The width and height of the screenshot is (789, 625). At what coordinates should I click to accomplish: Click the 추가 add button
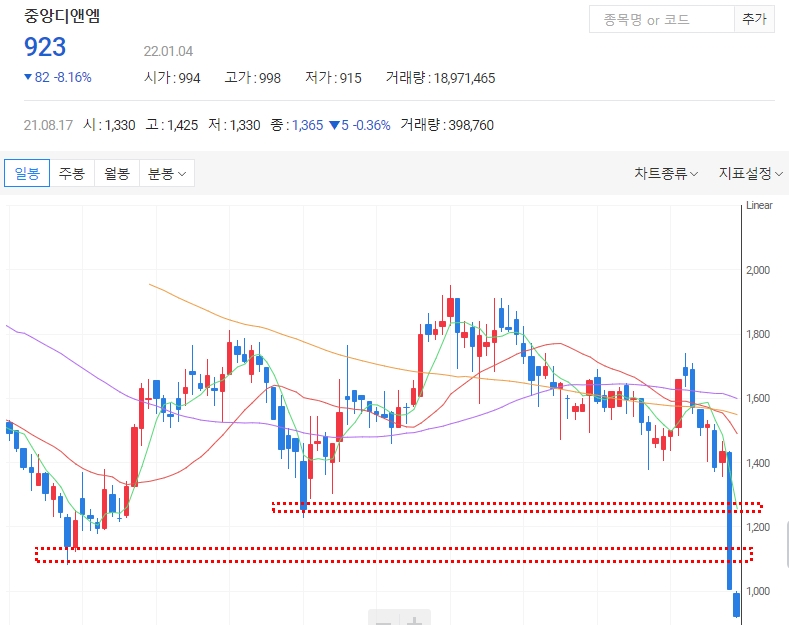(754, 20)
